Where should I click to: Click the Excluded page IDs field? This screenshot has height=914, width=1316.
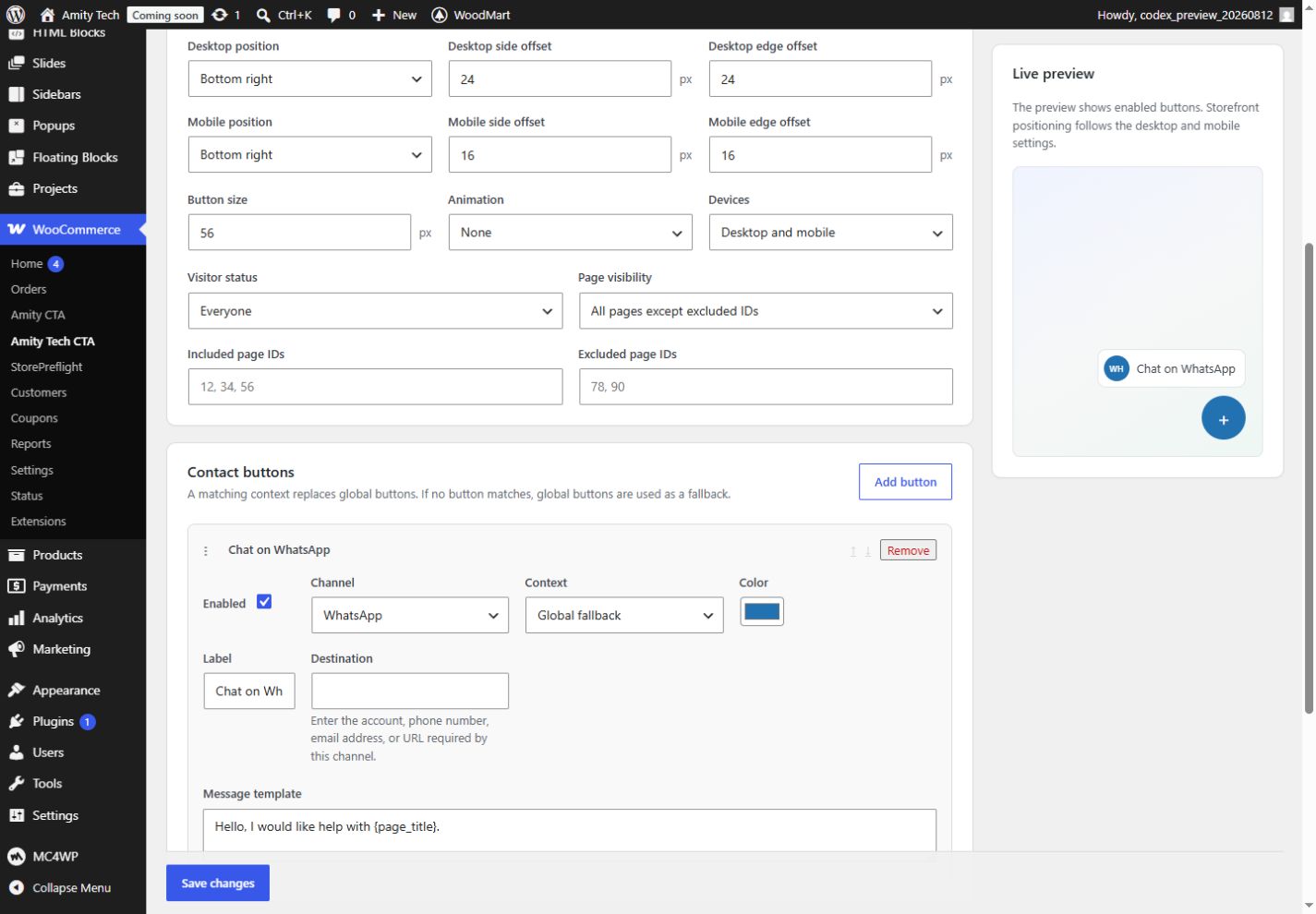point(766,386)
